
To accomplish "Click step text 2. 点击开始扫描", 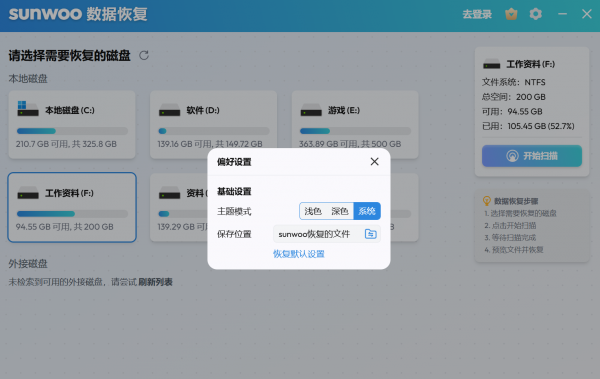I will 510,225.
